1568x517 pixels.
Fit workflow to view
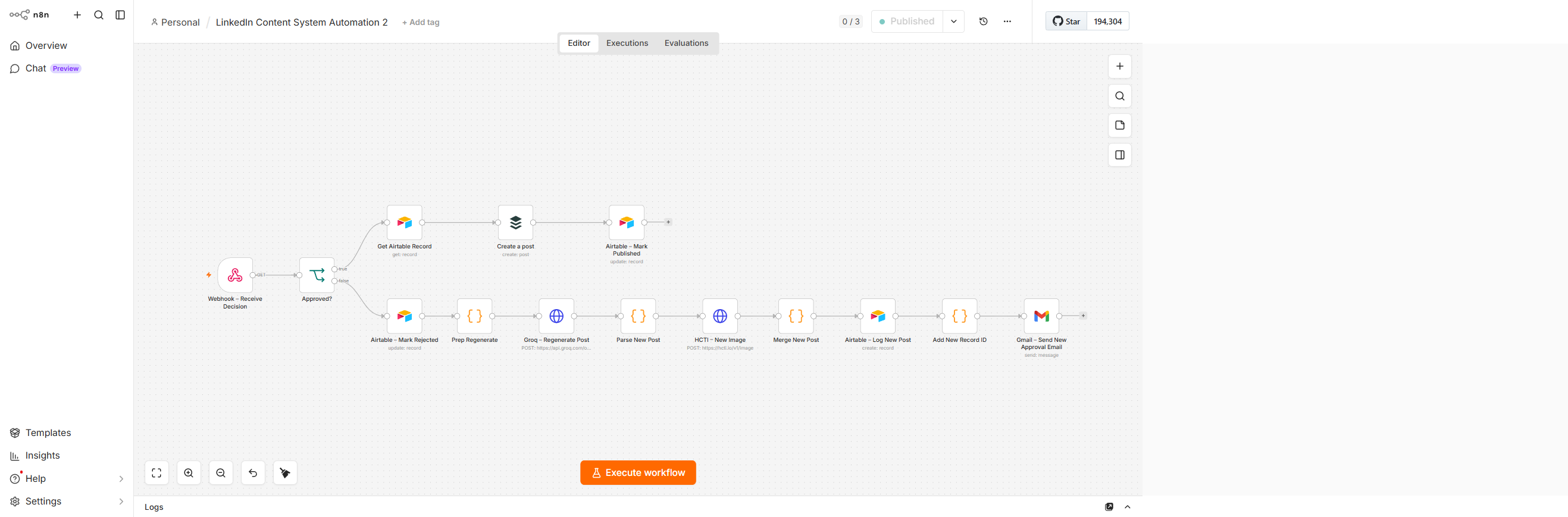157,473
